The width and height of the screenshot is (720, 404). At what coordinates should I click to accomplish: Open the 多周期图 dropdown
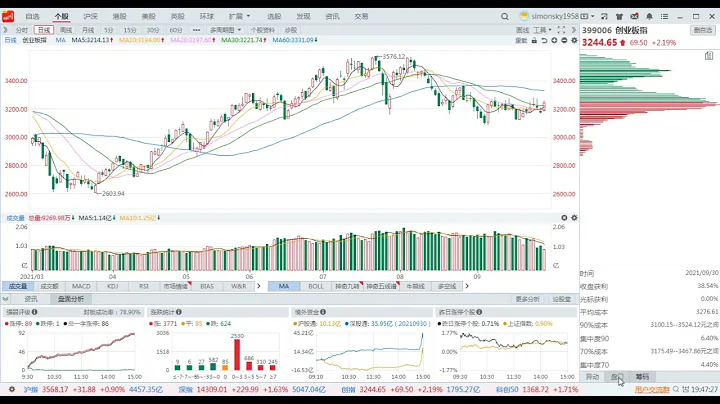[225, 30]
